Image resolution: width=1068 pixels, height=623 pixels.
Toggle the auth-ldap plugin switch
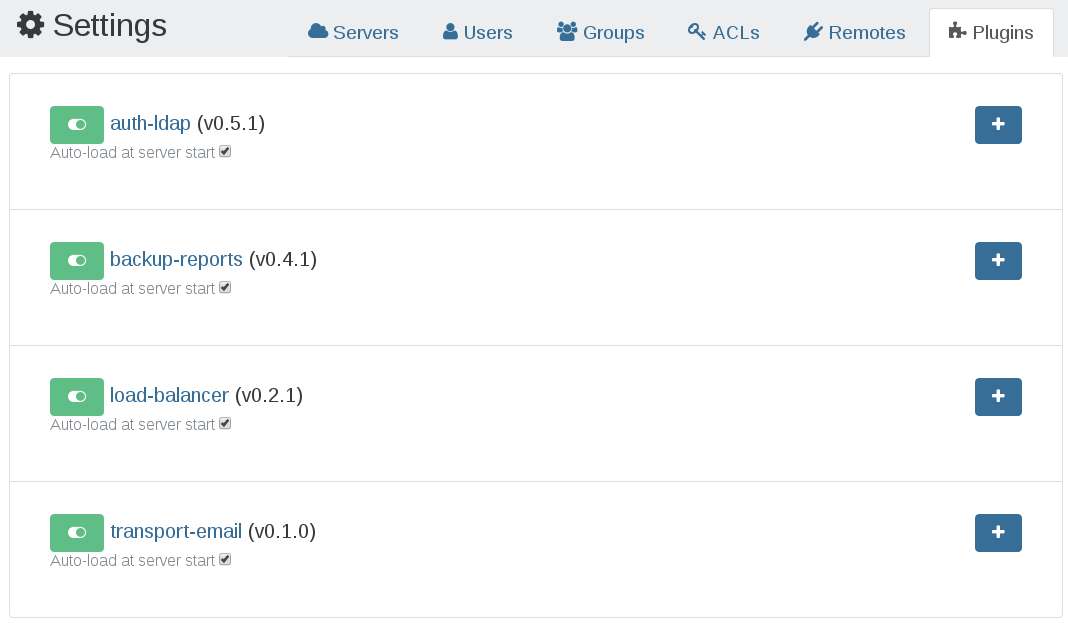click(77, 125)
